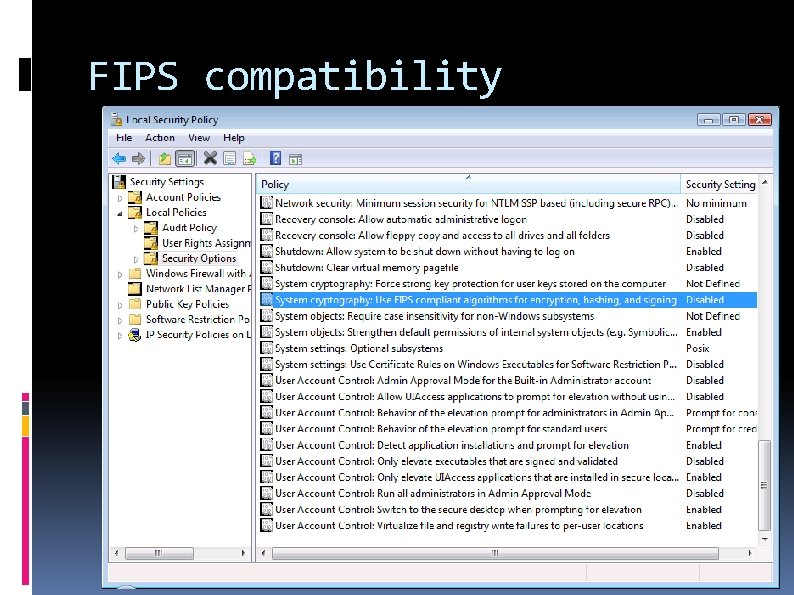The width and height of the screenshot is (794, 595).
Task: Open Help via blue question mark icon
Action: pos(275,158)
